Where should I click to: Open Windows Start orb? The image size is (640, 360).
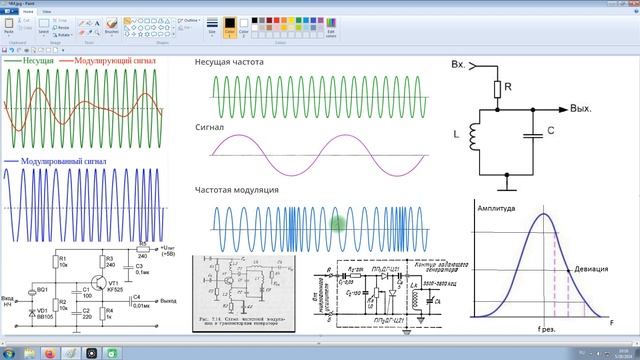[x=8, y=353]
